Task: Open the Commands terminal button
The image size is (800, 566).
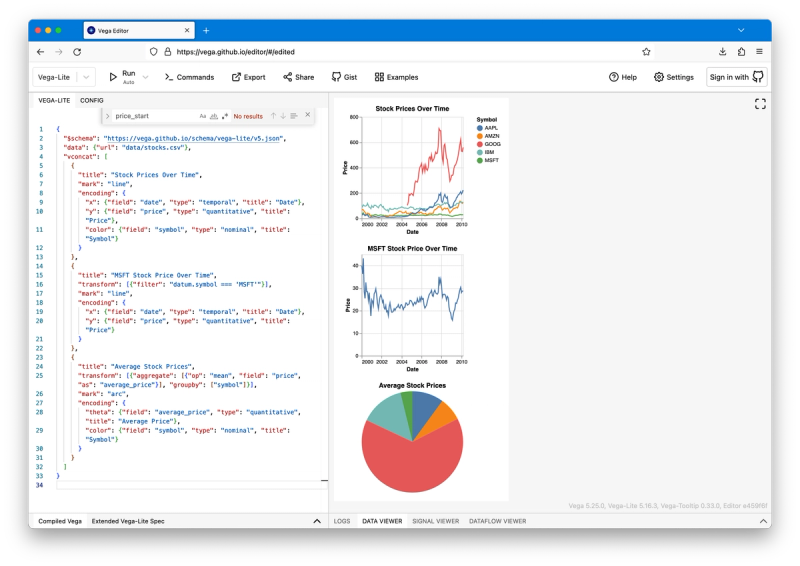Action: point(189,77)
